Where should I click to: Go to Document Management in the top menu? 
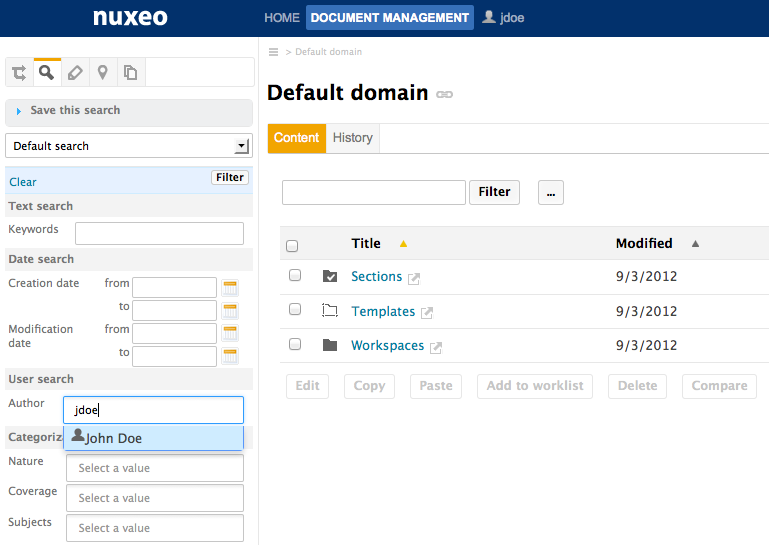pyautogui.click(x=389, y=18)
